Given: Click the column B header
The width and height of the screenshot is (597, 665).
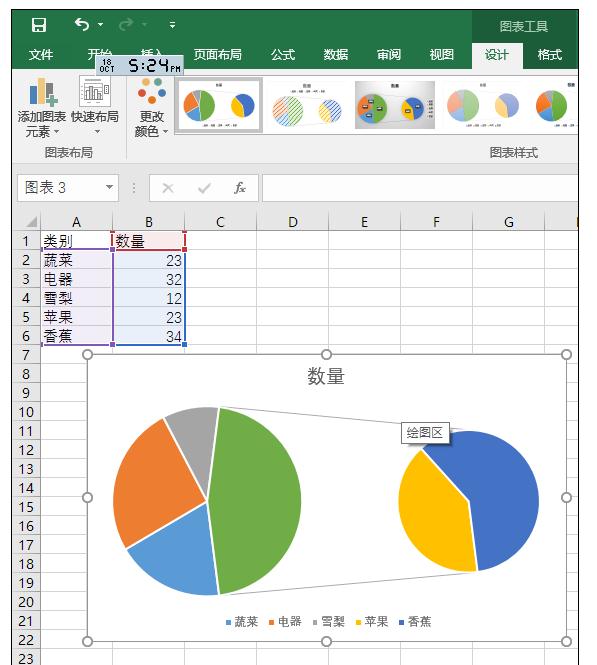Looking at the screenshot, I should click(x=149, y=222).
